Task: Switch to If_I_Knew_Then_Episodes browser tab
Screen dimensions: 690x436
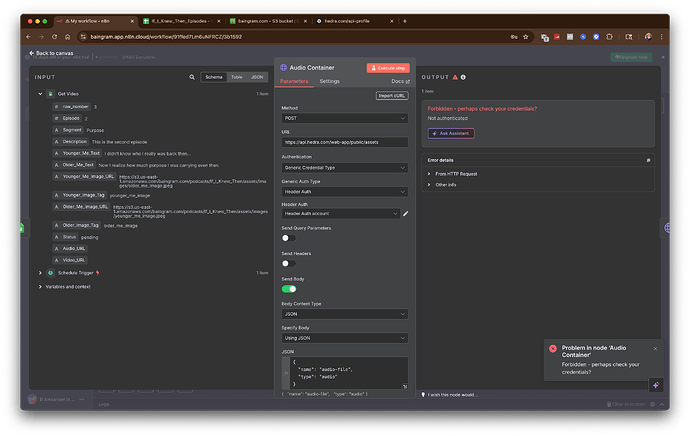Action: 180,21
